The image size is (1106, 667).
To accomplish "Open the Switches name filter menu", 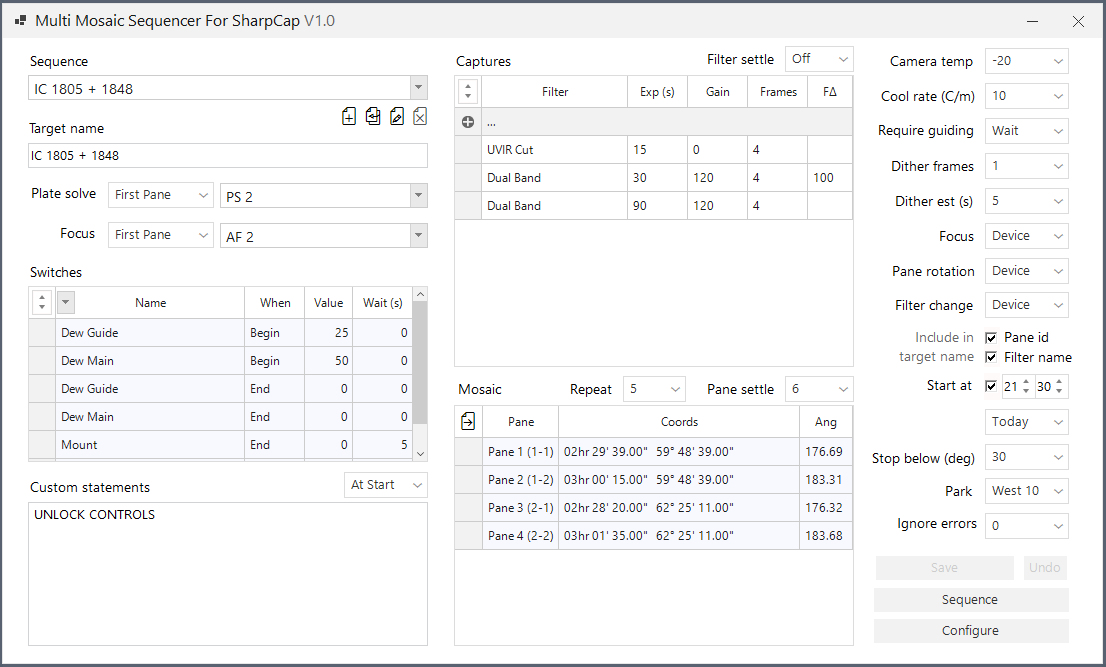I will coord(66,302).
